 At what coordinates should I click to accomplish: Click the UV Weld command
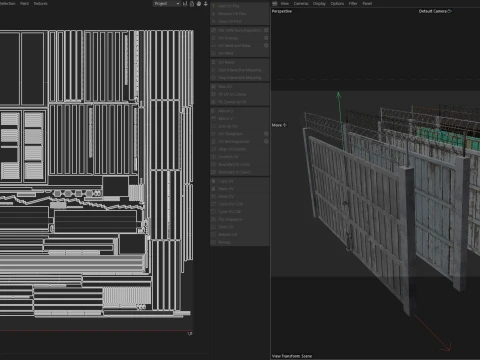(x=240, y=53)
